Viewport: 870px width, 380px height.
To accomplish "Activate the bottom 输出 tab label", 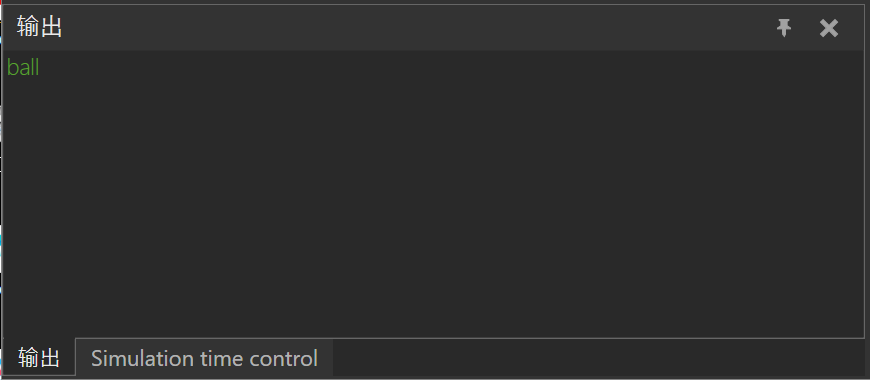I will click(x=39, y=358).
